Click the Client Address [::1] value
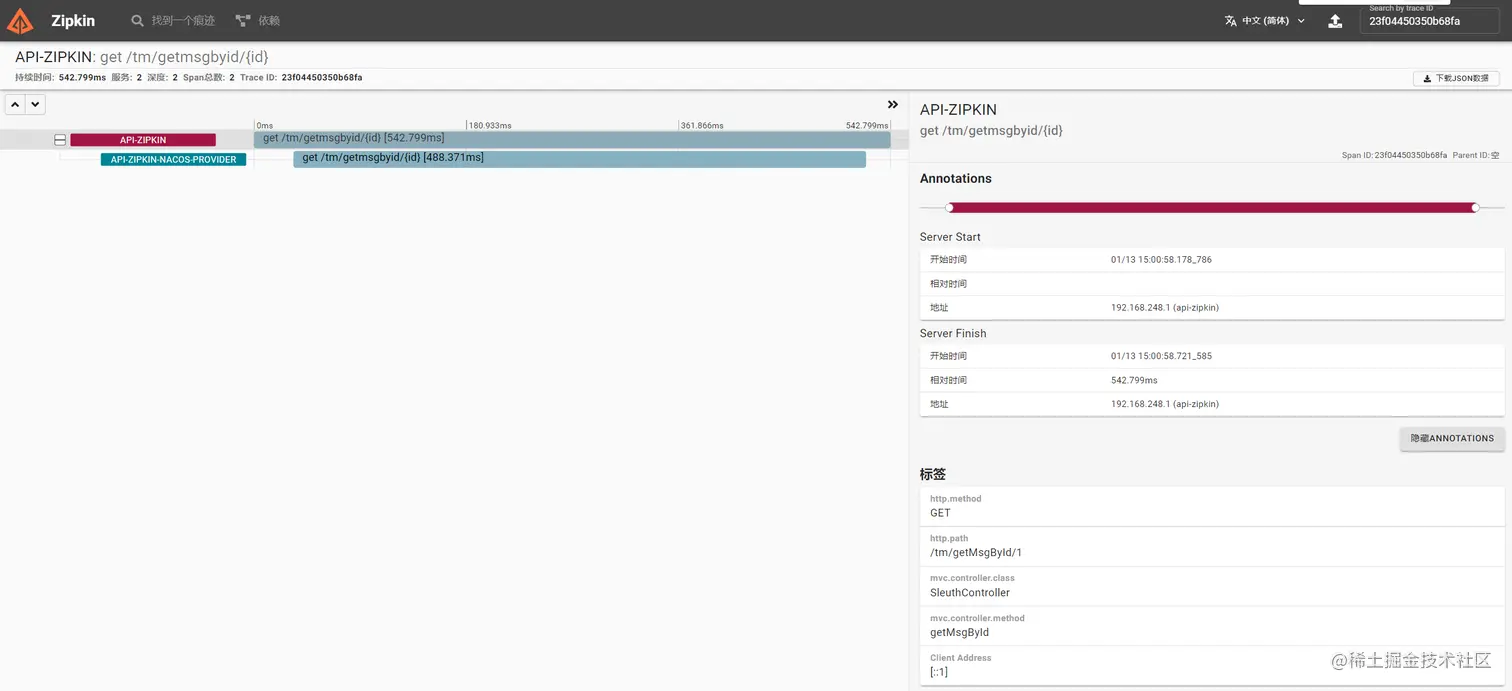 939,672
